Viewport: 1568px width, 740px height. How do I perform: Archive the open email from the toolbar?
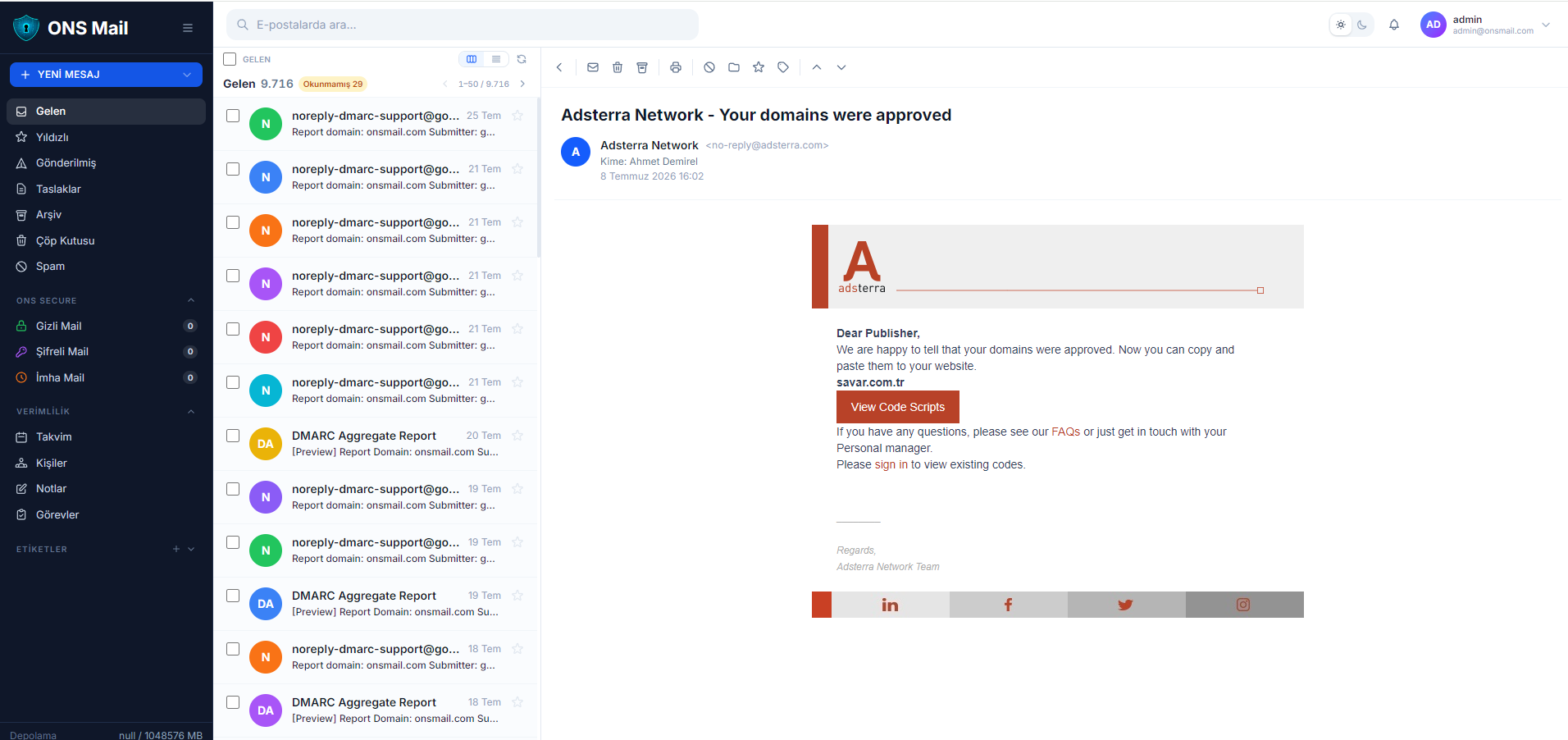tap(642, 67)
